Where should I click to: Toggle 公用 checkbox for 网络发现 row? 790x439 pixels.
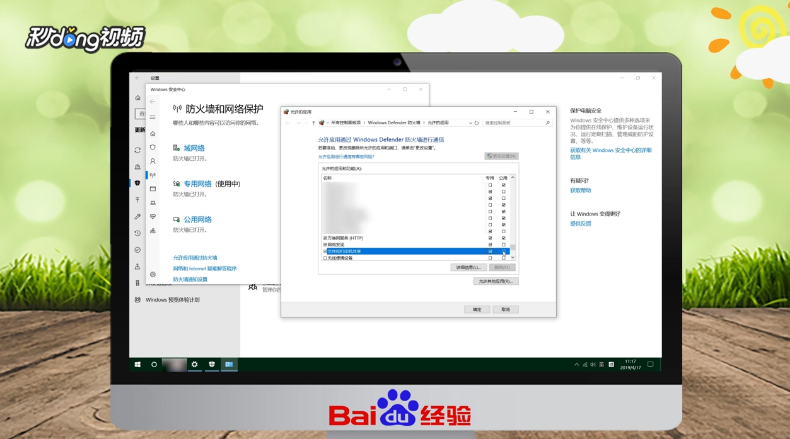tap(503, 244)
